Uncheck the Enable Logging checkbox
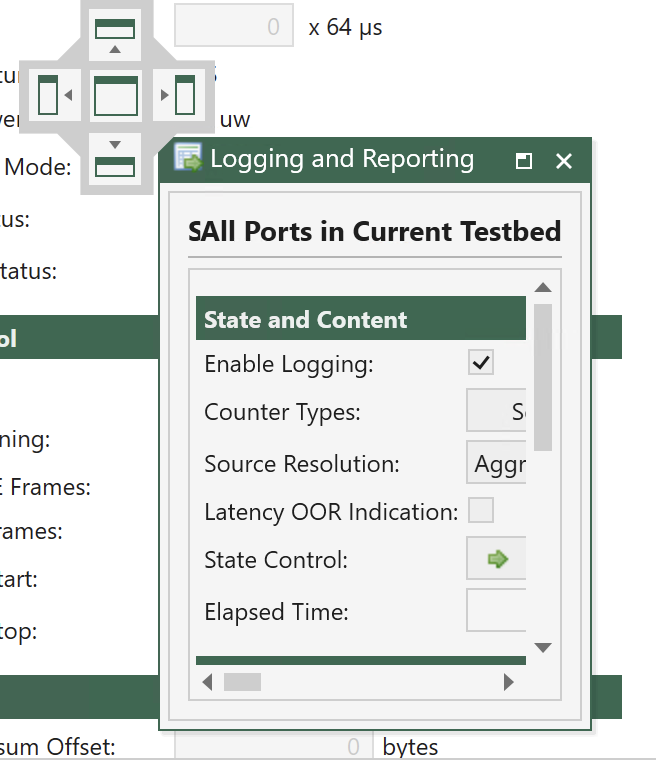Image resolution: width=656 pixels, height=765 pixels. tap(481, 362)
